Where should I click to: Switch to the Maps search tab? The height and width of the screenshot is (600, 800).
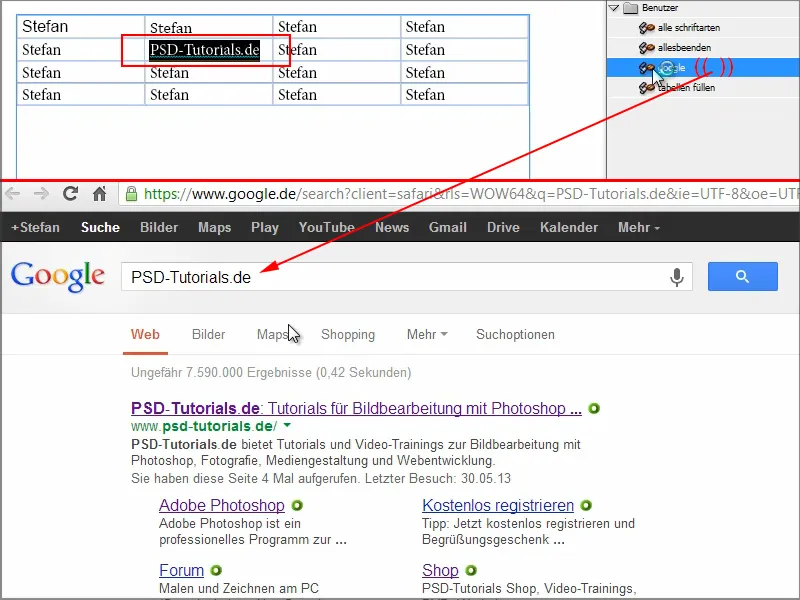(x=272, y=334)
